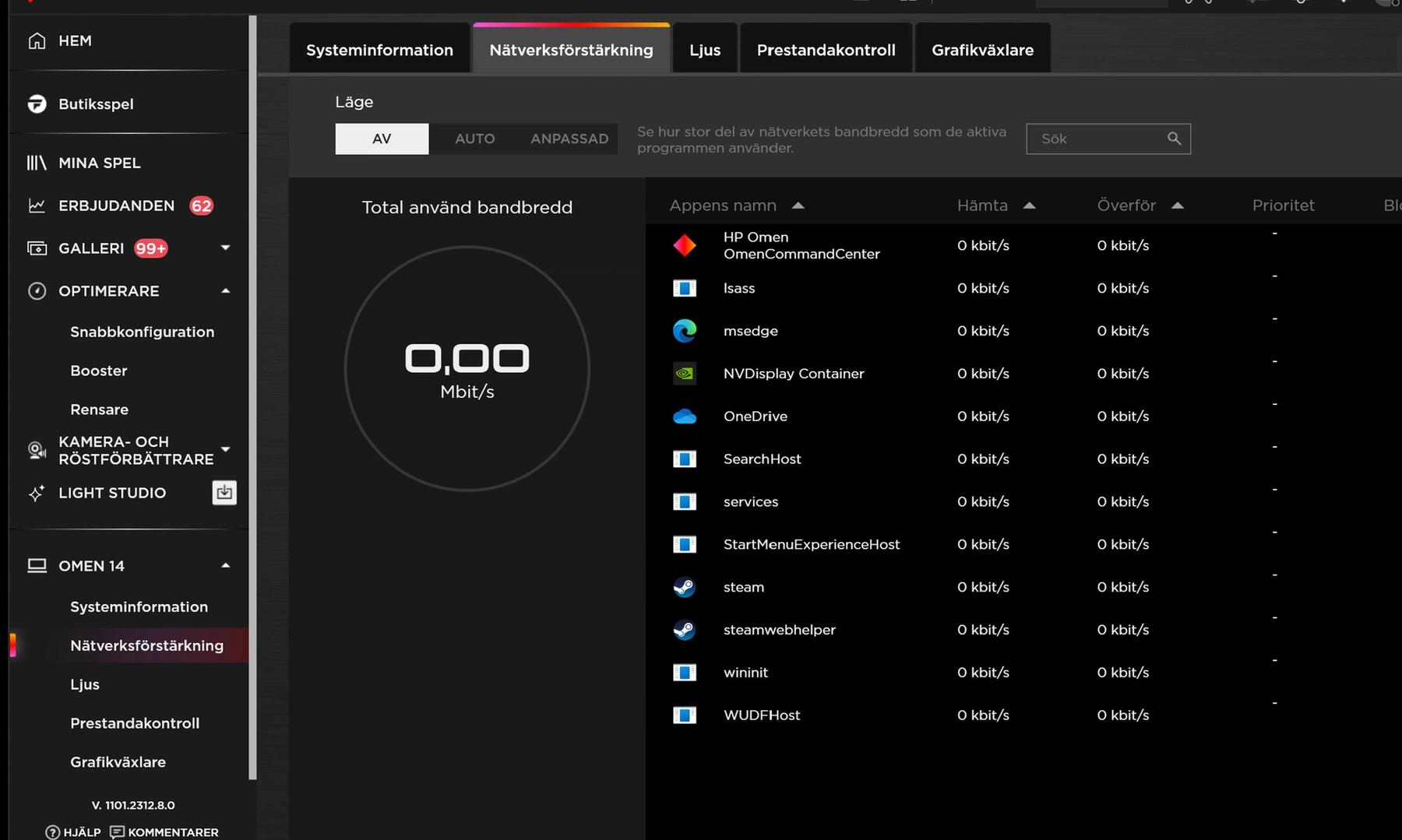Click the HP Omen diamond app icon

[x=685, y=245]
